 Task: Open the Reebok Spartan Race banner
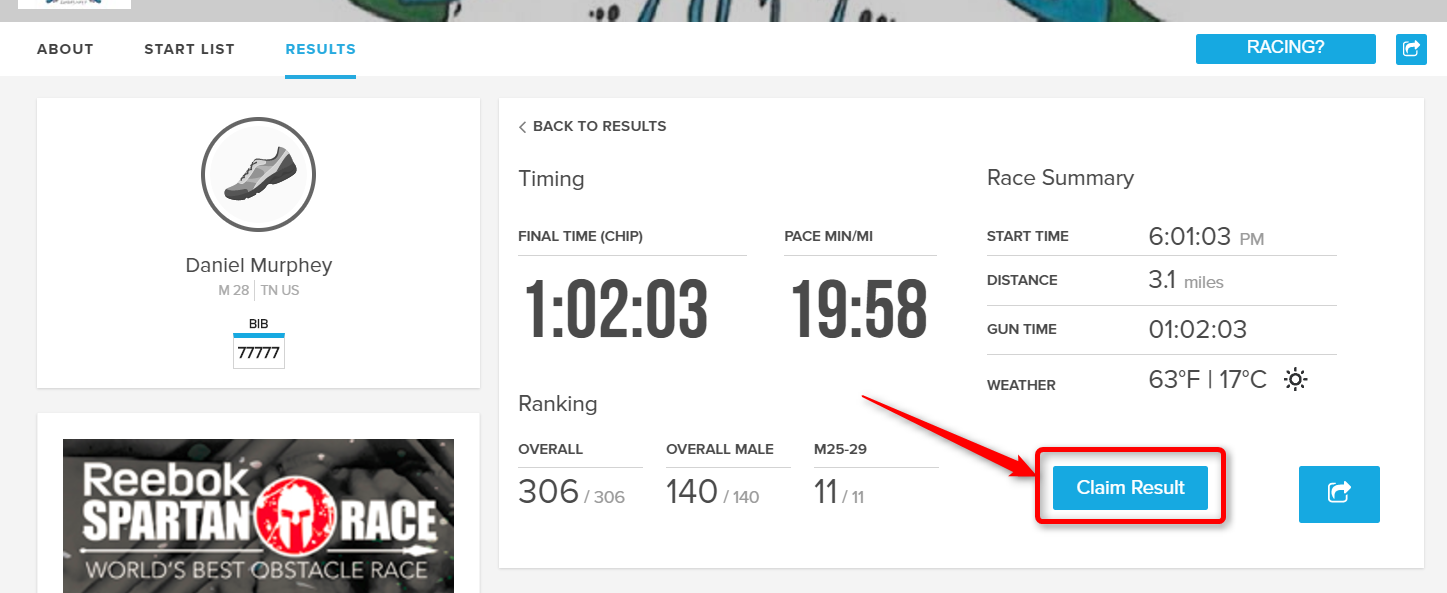tap(258, 515)
